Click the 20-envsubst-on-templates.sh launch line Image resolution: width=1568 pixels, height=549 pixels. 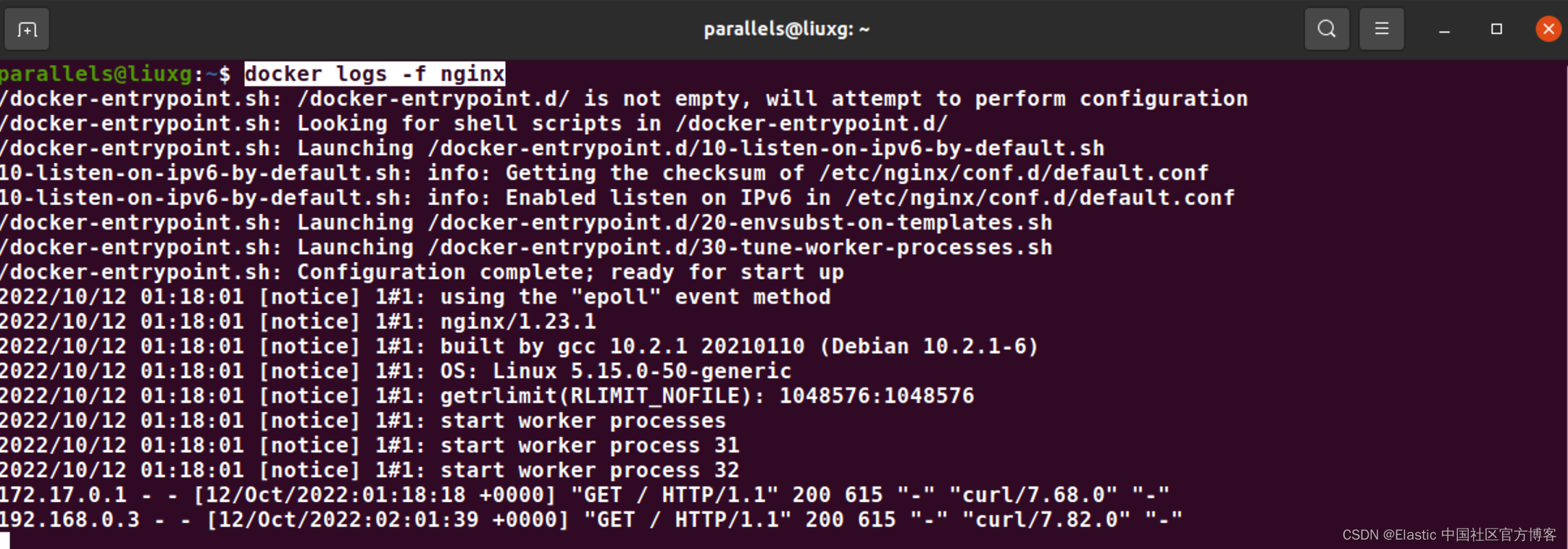coord(526,222)
